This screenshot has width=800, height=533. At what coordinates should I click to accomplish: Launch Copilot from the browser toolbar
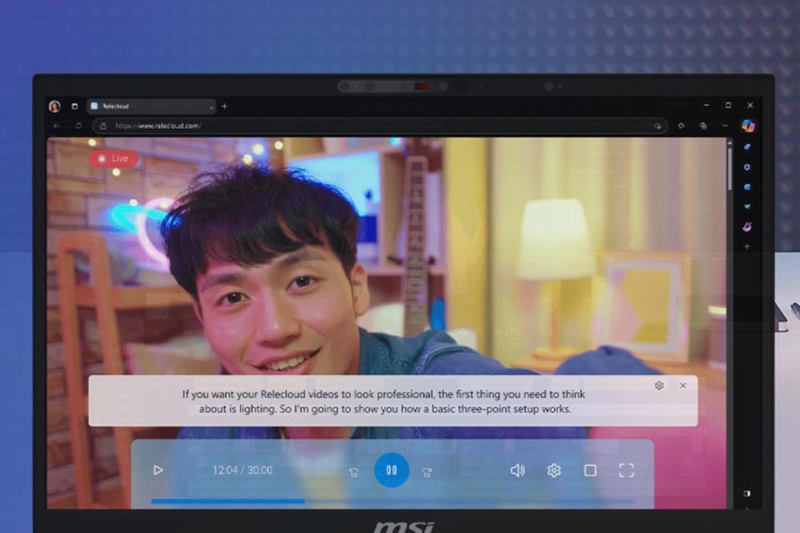coord(747,125)
